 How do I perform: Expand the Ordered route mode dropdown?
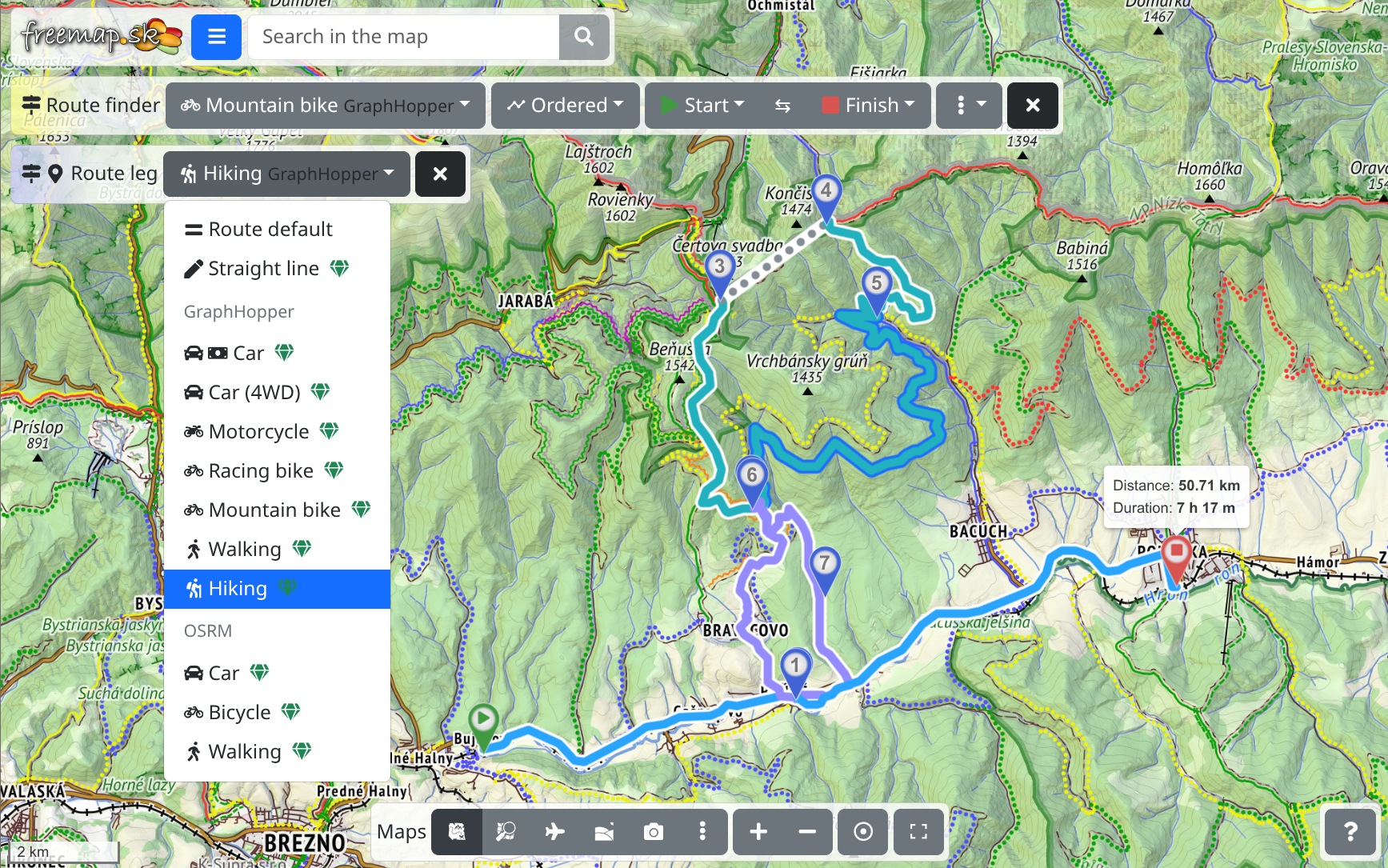(565, 106)
